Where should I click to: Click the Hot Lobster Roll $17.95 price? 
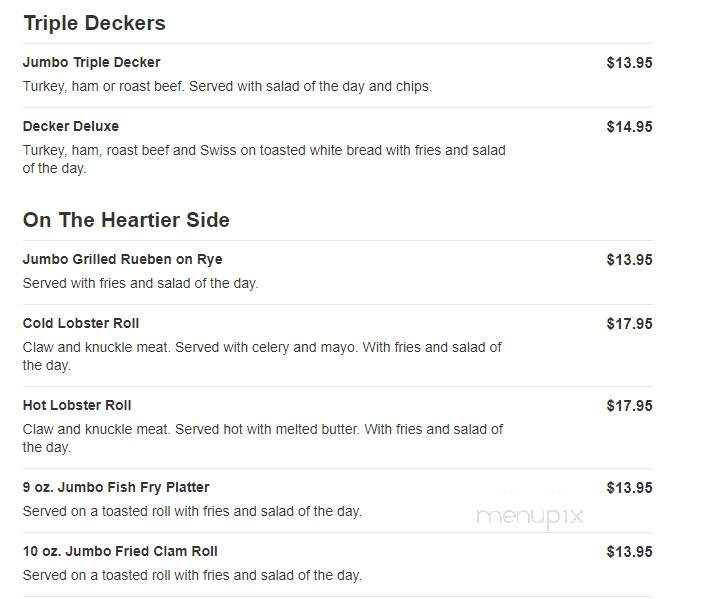(x=629, y=406)
